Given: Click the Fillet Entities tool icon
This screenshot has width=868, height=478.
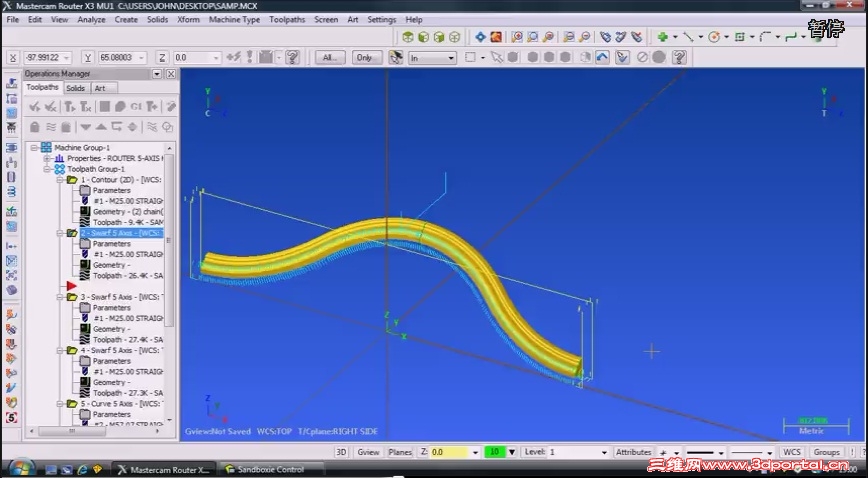Looking at the screenshot, I should pyautogui.click(x=765, y=37).
